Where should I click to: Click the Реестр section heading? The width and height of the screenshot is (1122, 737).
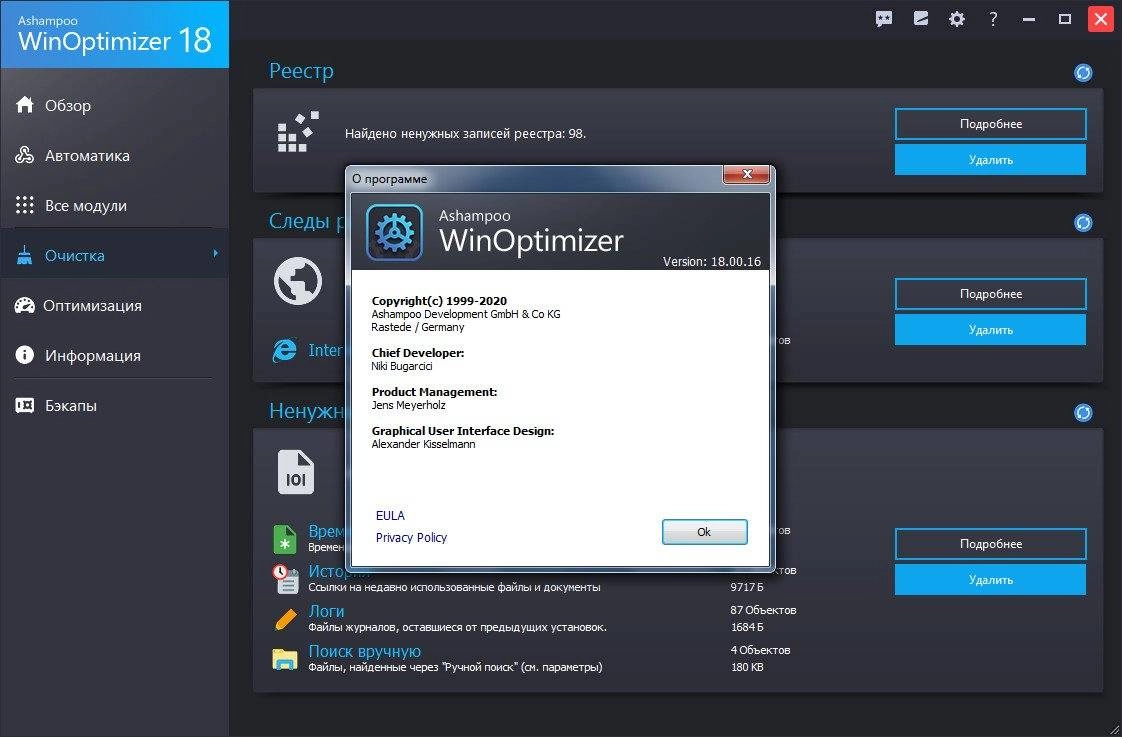coord(301,71)
